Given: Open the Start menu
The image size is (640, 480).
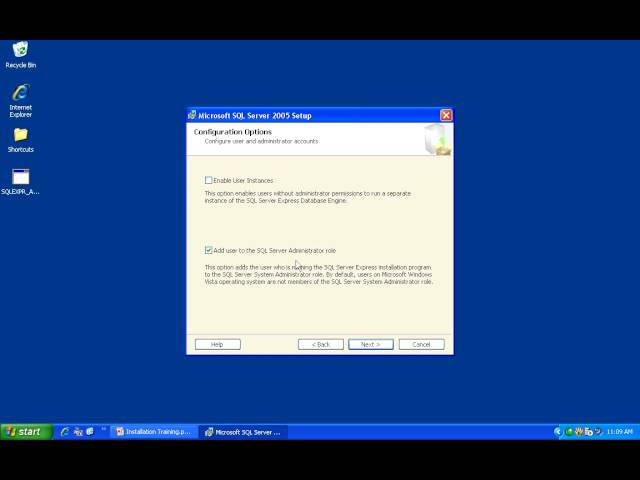Looking at the screenshot, I should click(26, 431).
